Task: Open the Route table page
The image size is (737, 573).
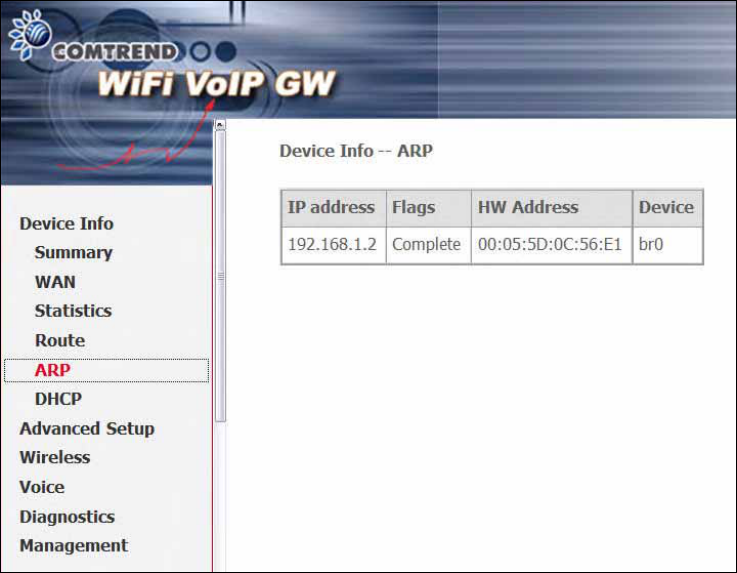Action: 60,340
